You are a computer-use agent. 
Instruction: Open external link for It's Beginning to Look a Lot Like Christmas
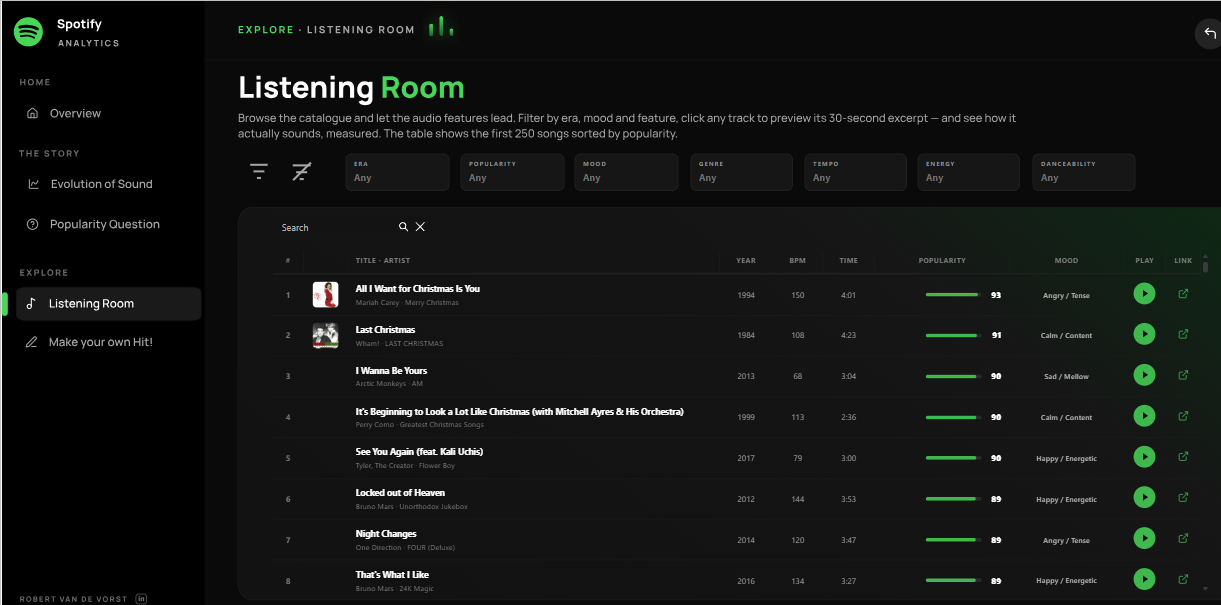[x=1183, y=416]
